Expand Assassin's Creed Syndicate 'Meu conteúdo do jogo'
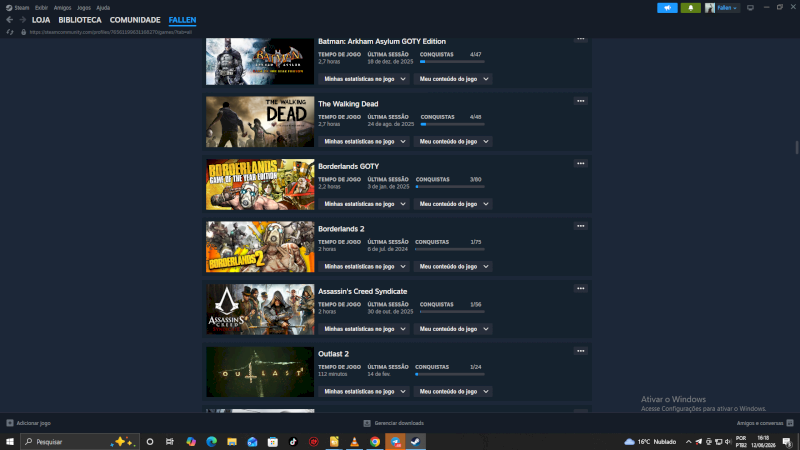The height and width of the screenshot is (450, 800). pos(453,329)
